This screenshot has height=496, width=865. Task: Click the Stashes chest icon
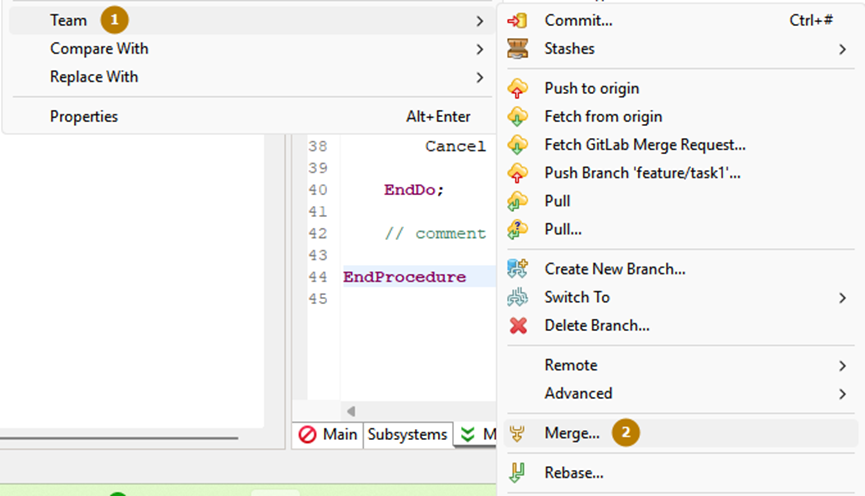point(517,48)
